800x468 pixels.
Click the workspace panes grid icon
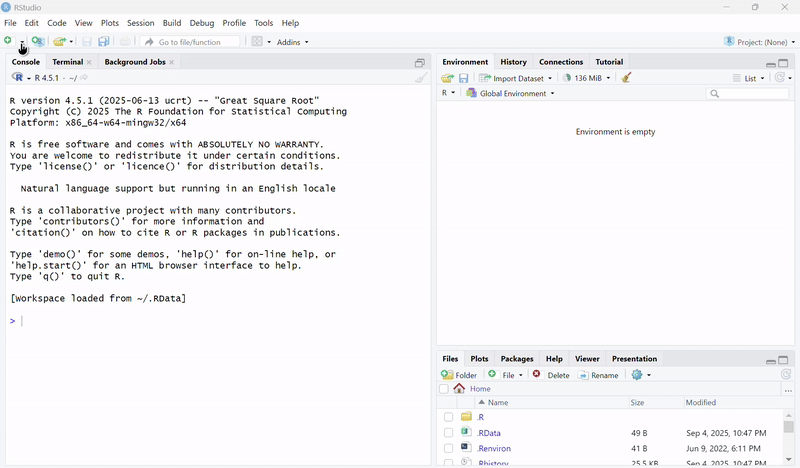coord(257,42)
